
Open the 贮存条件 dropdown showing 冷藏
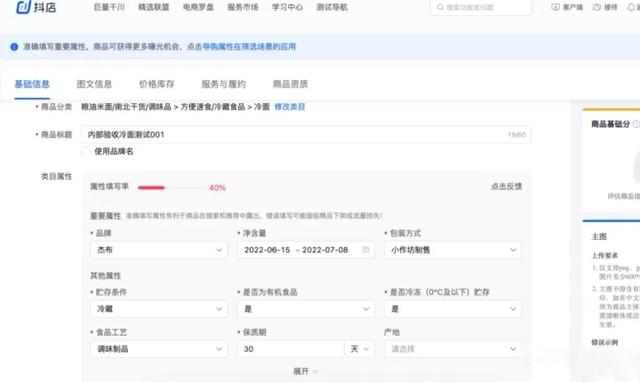[x=159, y=309]
